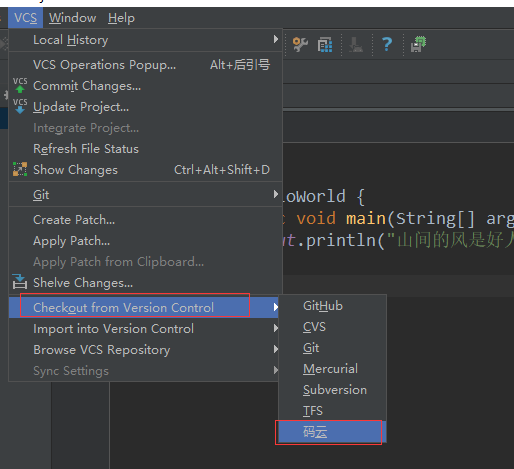Choose Refresh File Status

pyautogui.click(x=145, y=149)
